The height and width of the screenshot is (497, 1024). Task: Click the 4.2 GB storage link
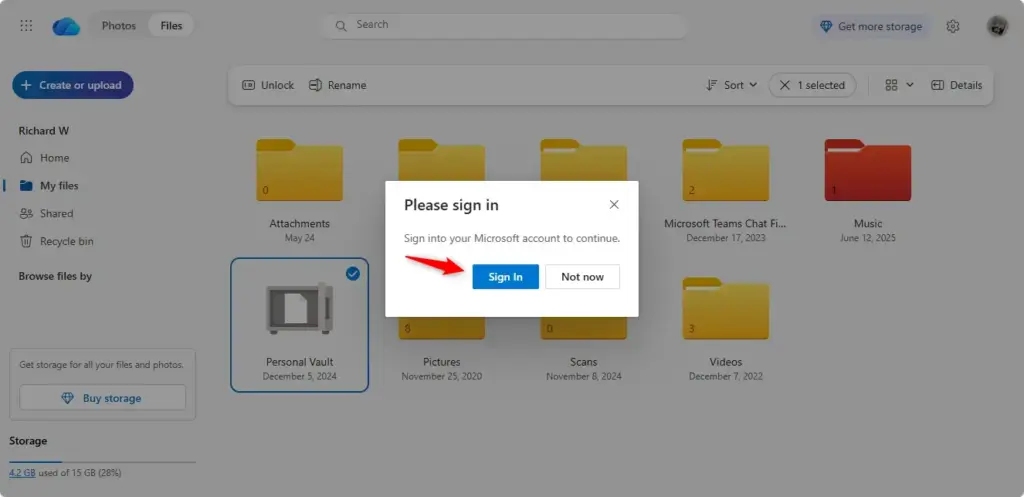click(x=22, y=472)
